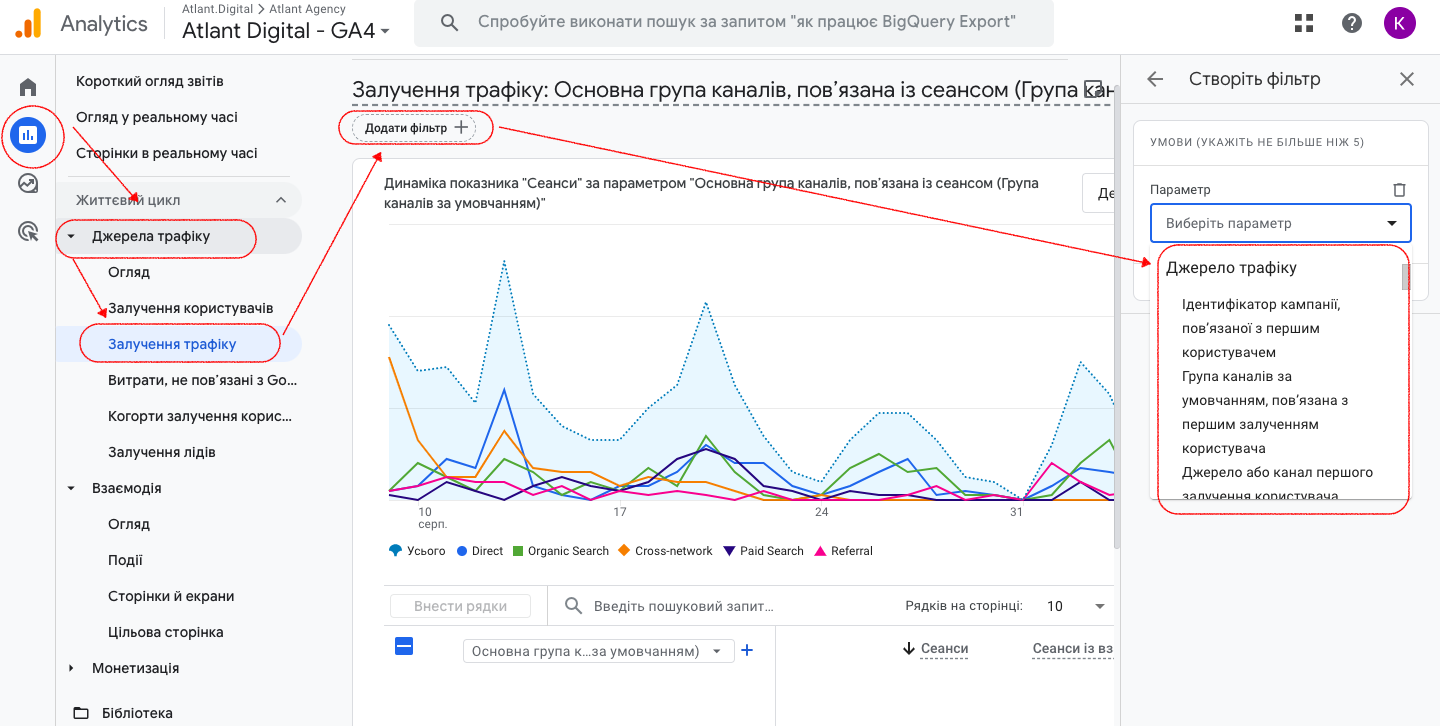Select "Залучення користувачів" report

coord(190,308)
